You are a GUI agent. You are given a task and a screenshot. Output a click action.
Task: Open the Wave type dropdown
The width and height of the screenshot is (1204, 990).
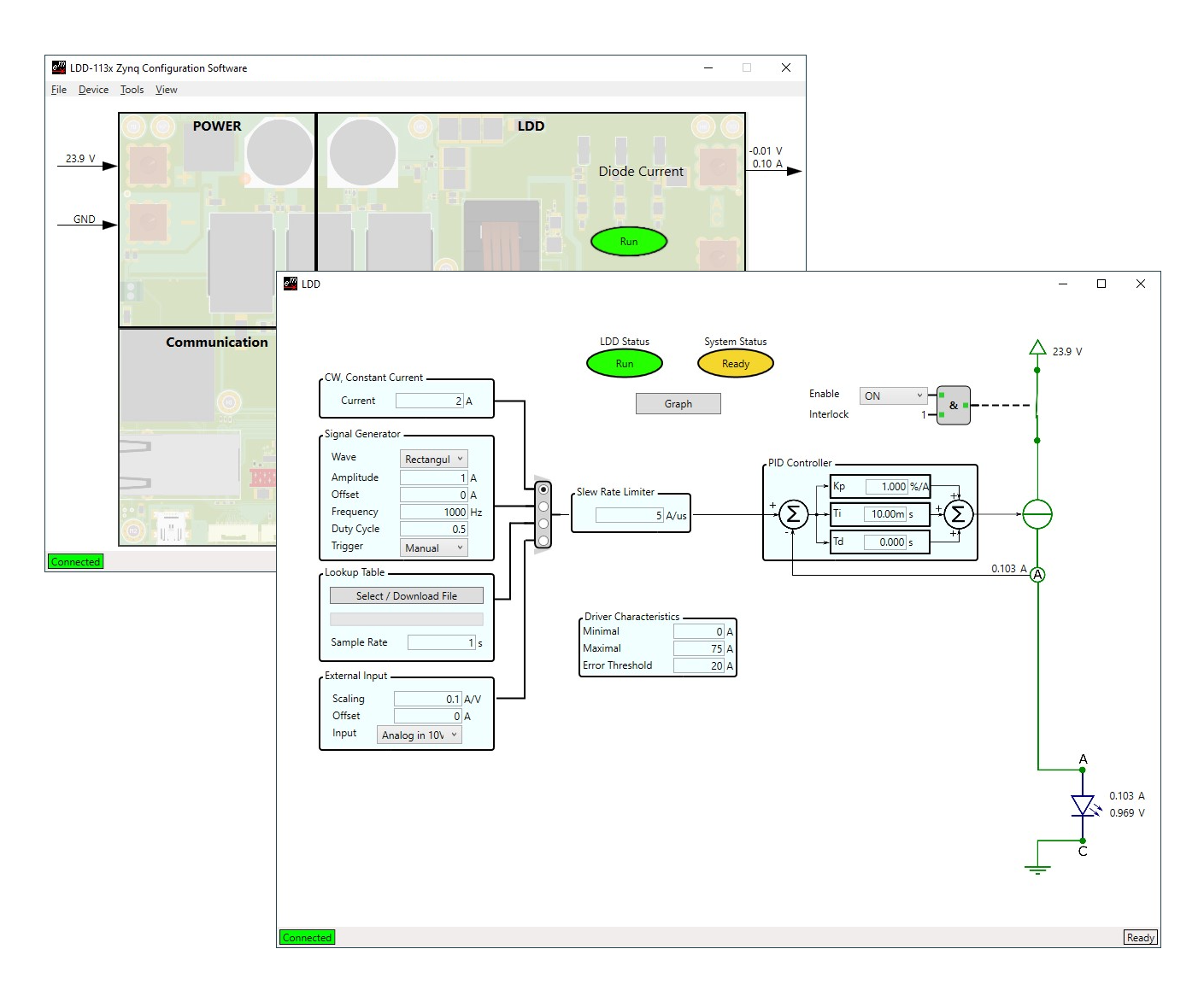click(x=434, y=459)
